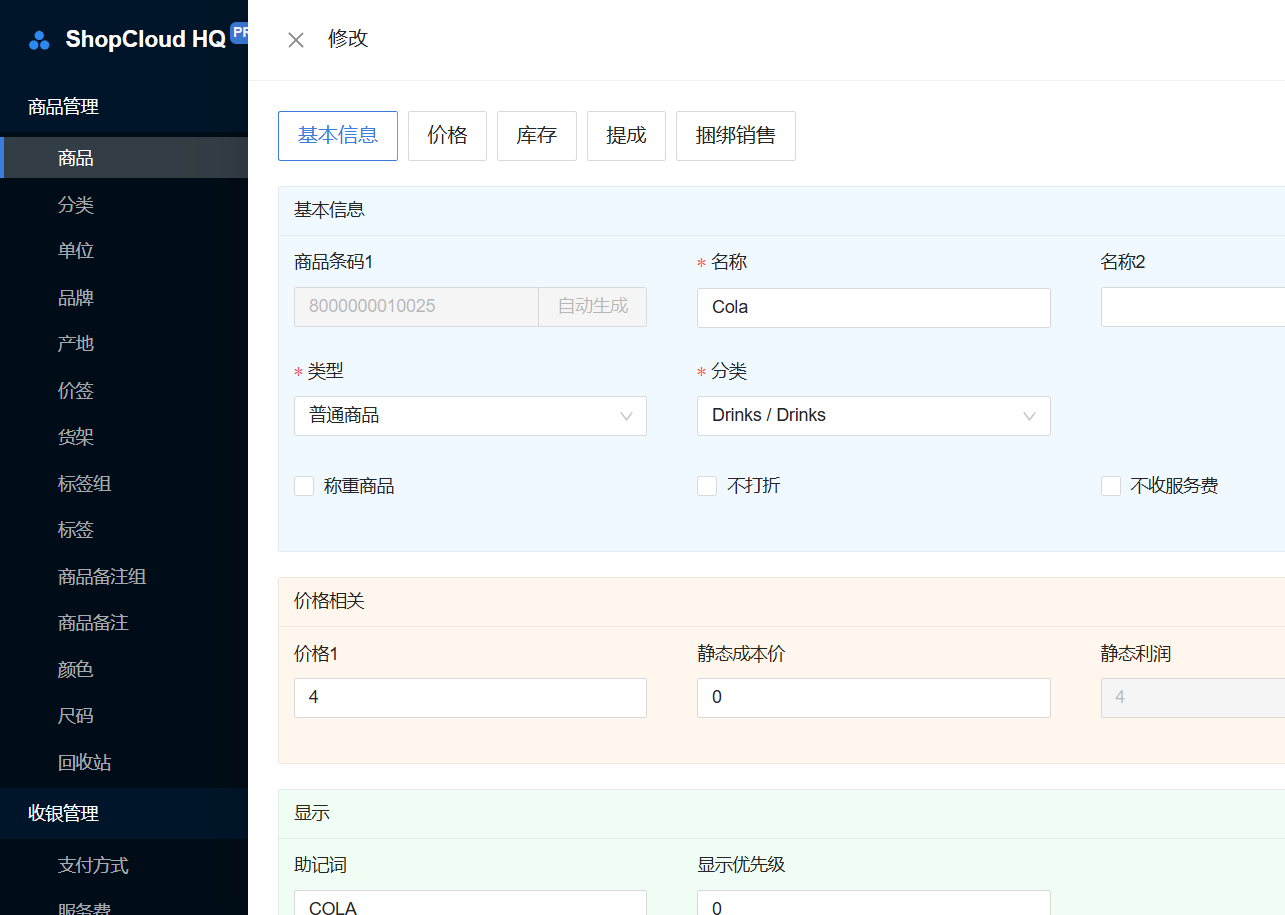
Task: Navigate to 回收站 in sidebar
Action: coord(85,763)
